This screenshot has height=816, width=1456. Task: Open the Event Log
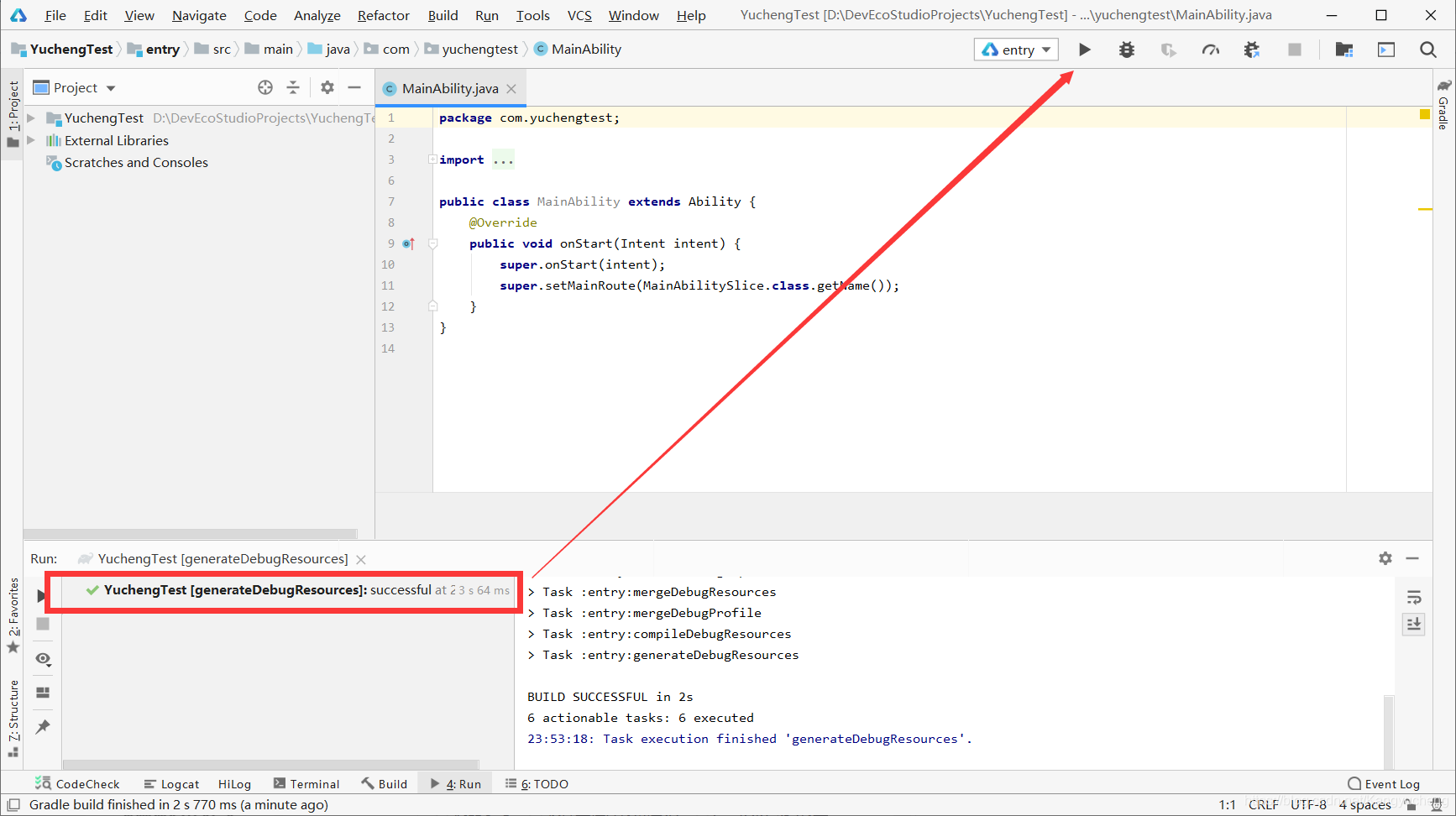pos(1384,783)
